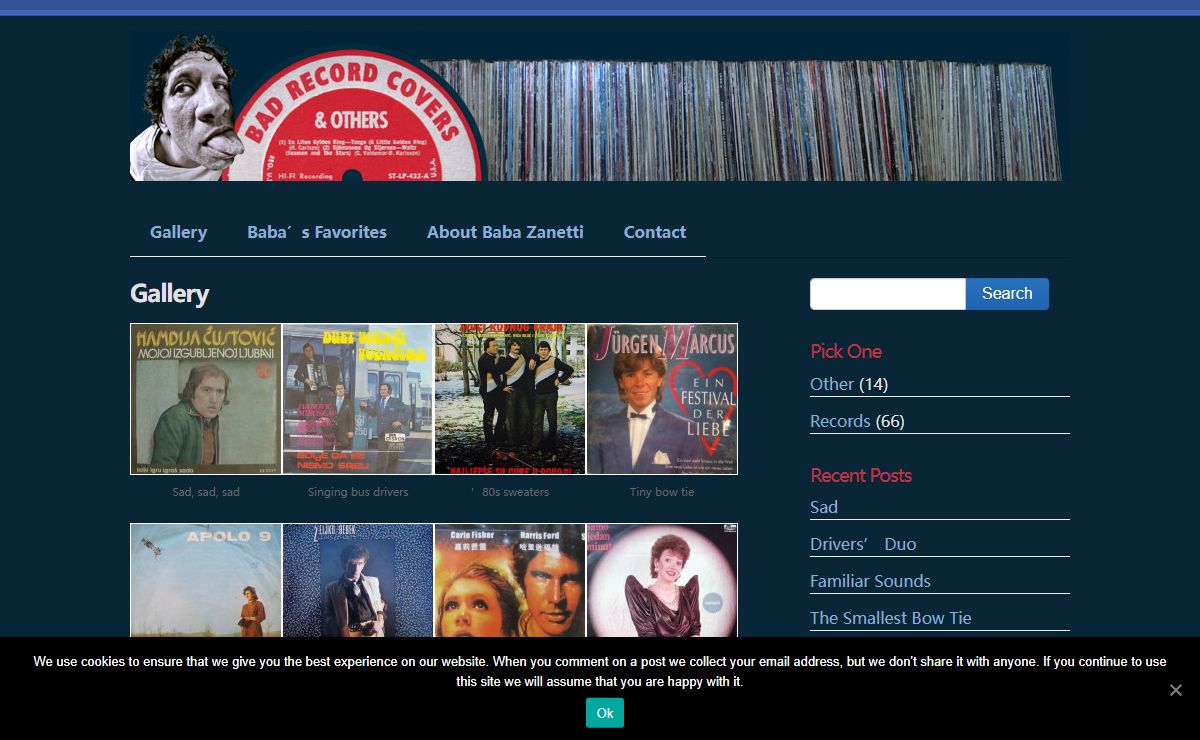This screenshot has height=740, width=1200.
Task: Open the Jürgen Marcus album cover thumbnail
Action: (x=662, y=399)
